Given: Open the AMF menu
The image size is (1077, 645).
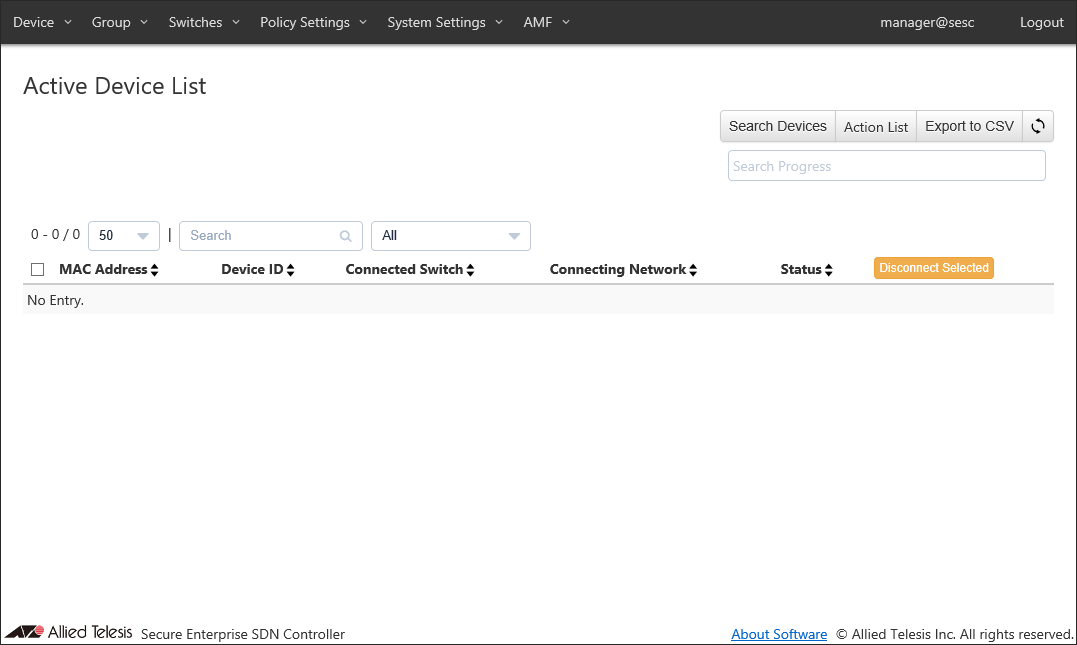Looking at the screenshot, I should point(547,22).
